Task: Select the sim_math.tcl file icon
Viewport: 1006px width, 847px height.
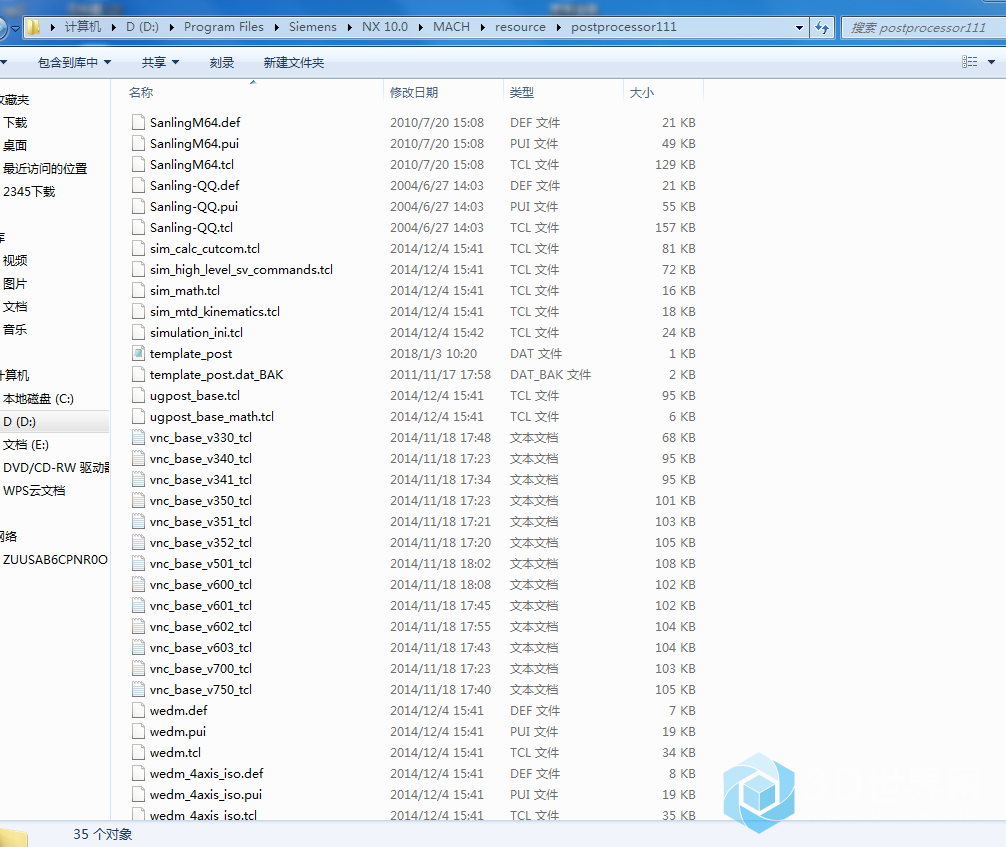Action: pos(138,290)
